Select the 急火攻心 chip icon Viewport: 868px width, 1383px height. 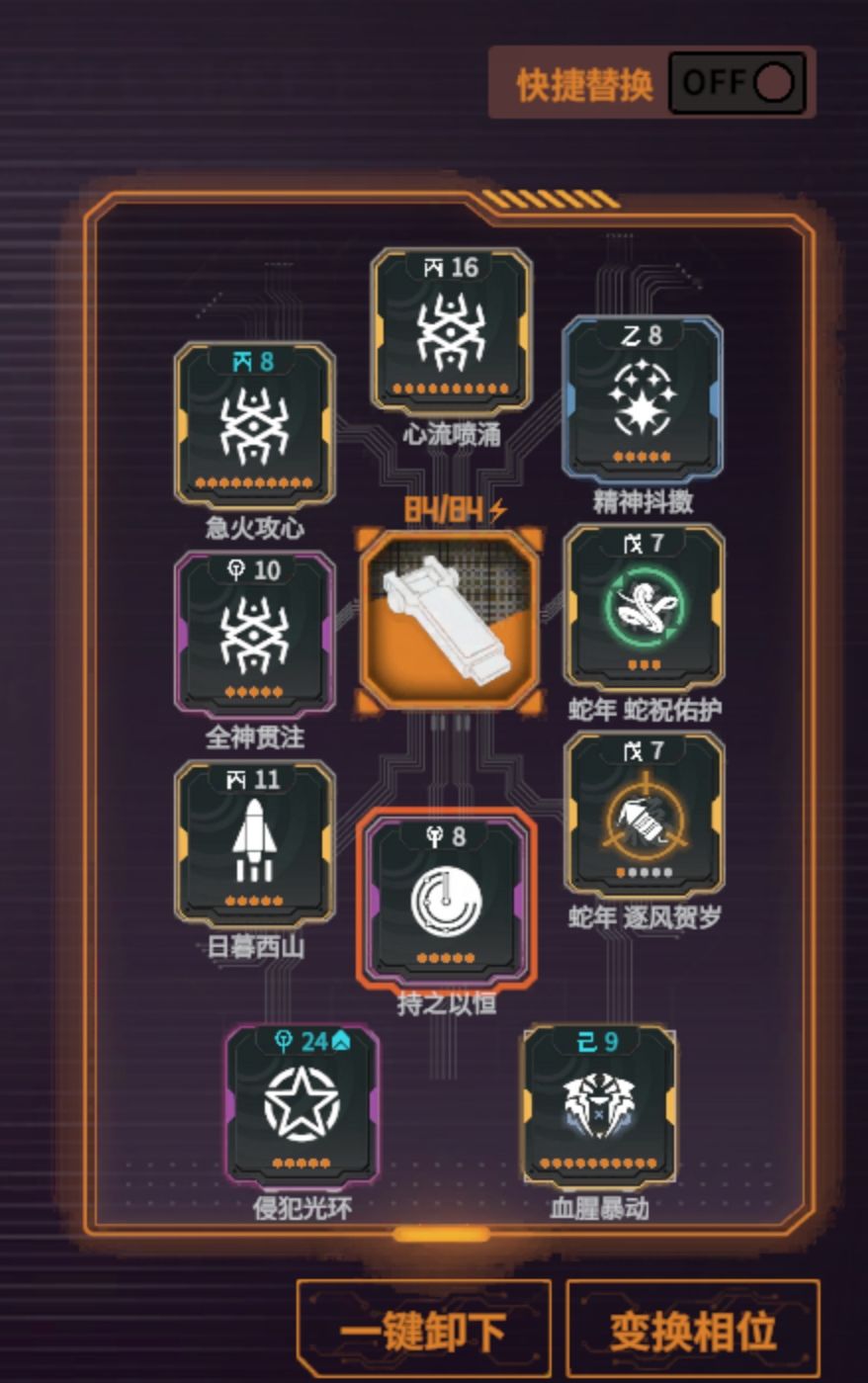pos(255,425)
